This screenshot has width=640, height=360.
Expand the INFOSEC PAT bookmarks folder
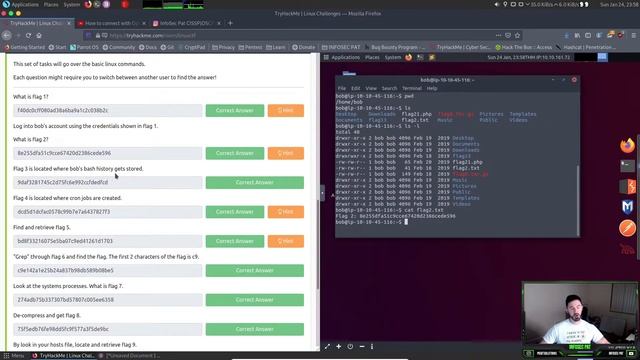click(341, 47)
